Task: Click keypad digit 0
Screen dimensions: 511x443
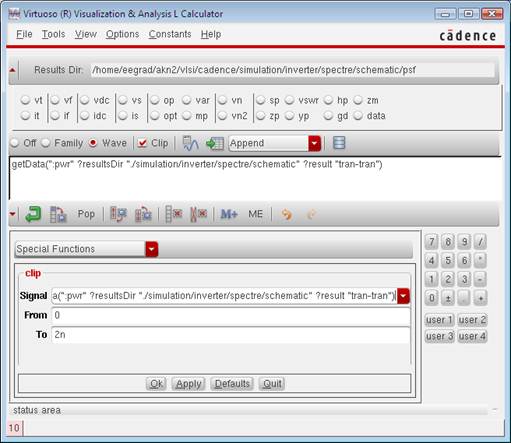Action: click(431, 298)
